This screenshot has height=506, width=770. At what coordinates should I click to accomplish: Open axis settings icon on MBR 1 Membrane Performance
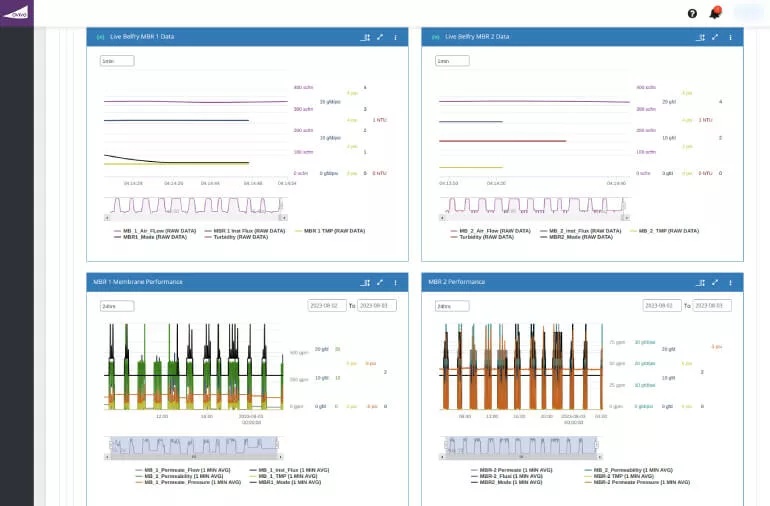pyautogui.click(x=365, y=282)
